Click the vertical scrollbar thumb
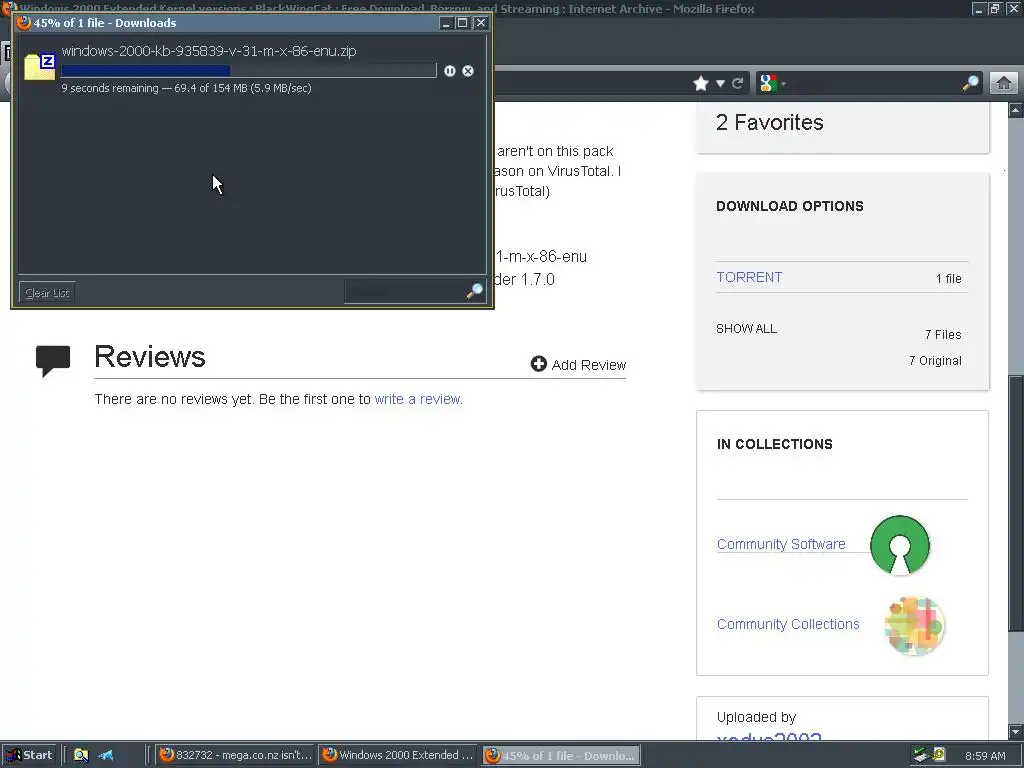This screenshot has height=768, width=1024. pyautogui.click(x=1015, y=503)
